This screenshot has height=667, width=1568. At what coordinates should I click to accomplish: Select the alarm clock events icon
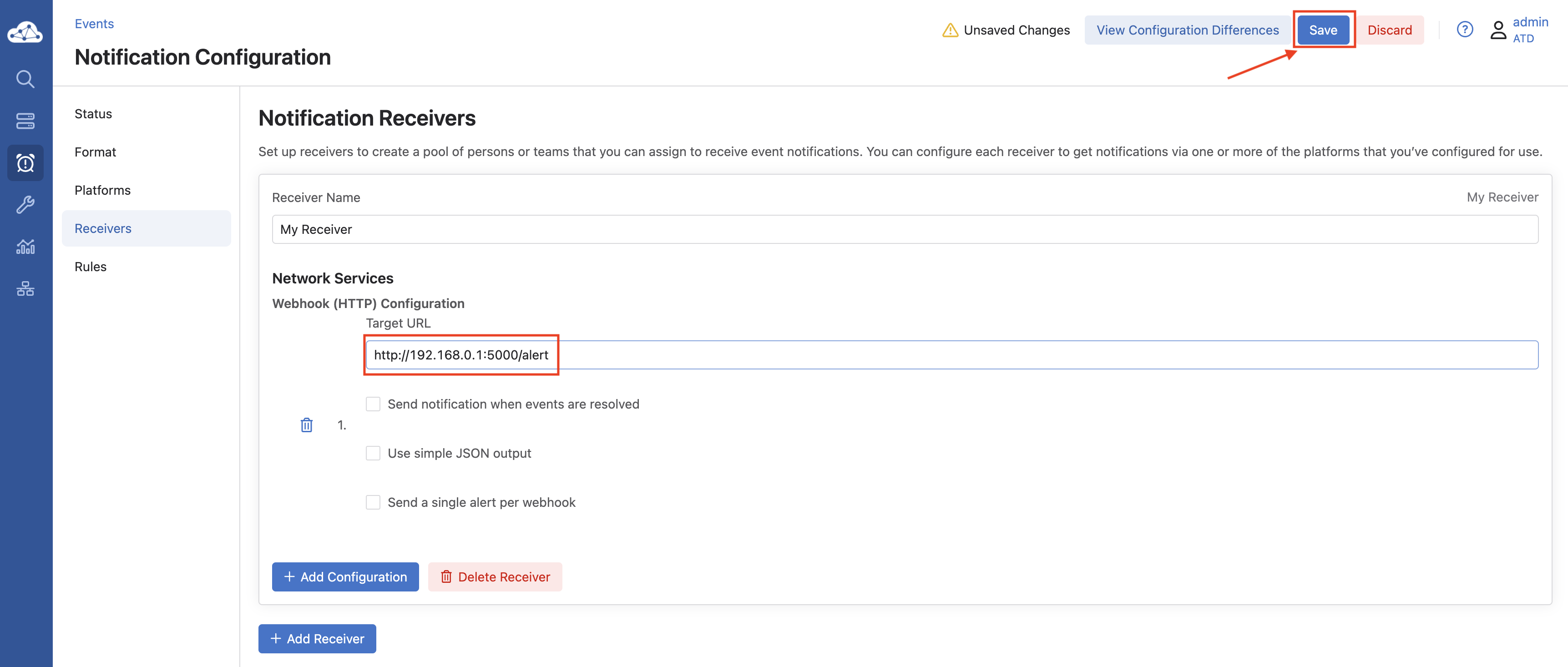[25, 162]
